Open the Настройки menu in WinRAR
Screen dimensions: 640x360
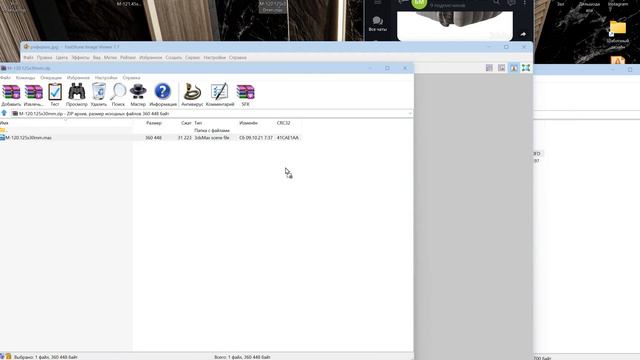point(106,78)
